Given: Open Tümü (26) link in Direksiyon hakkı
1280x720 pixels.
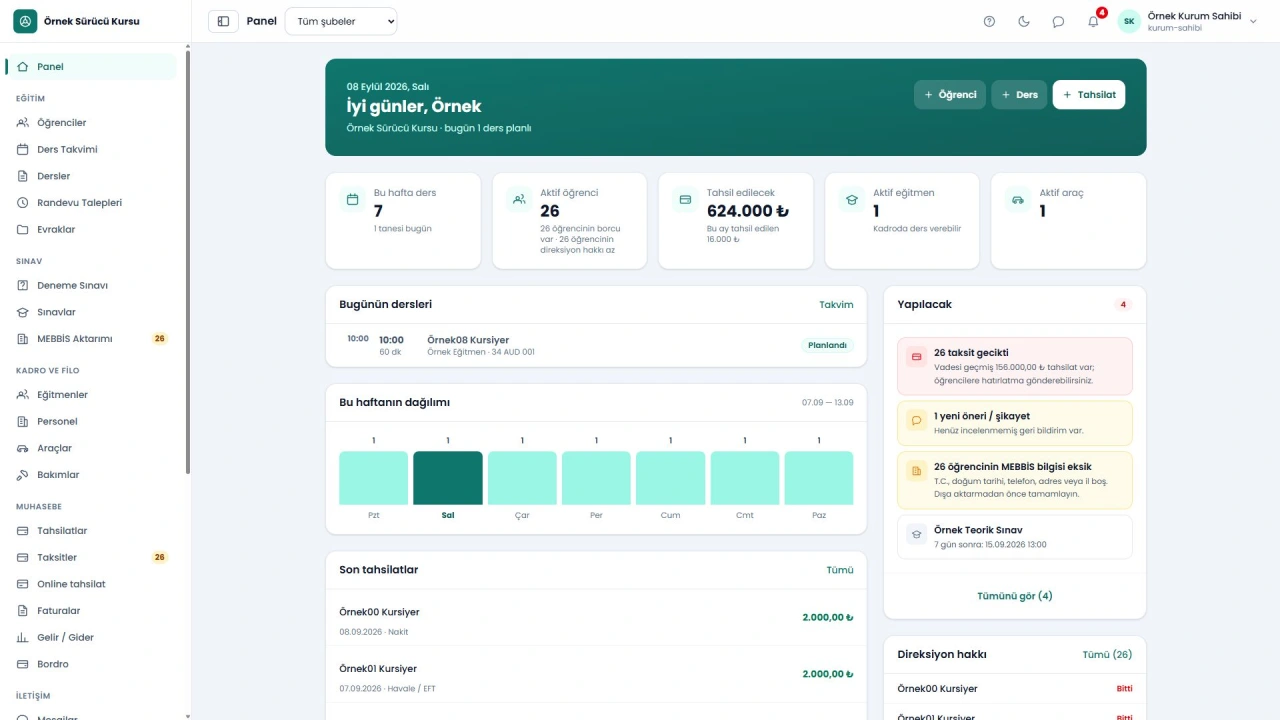Looking at the screenshot, I should tap(1107, 655).
